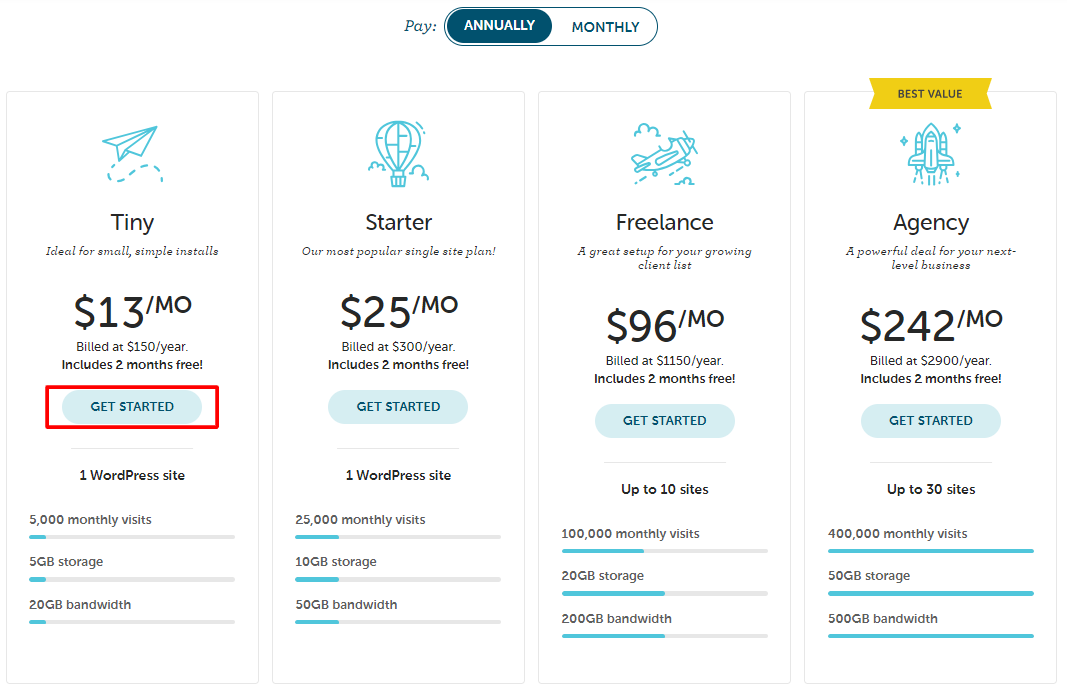Get started with the Tiny plan

(132, 407)
